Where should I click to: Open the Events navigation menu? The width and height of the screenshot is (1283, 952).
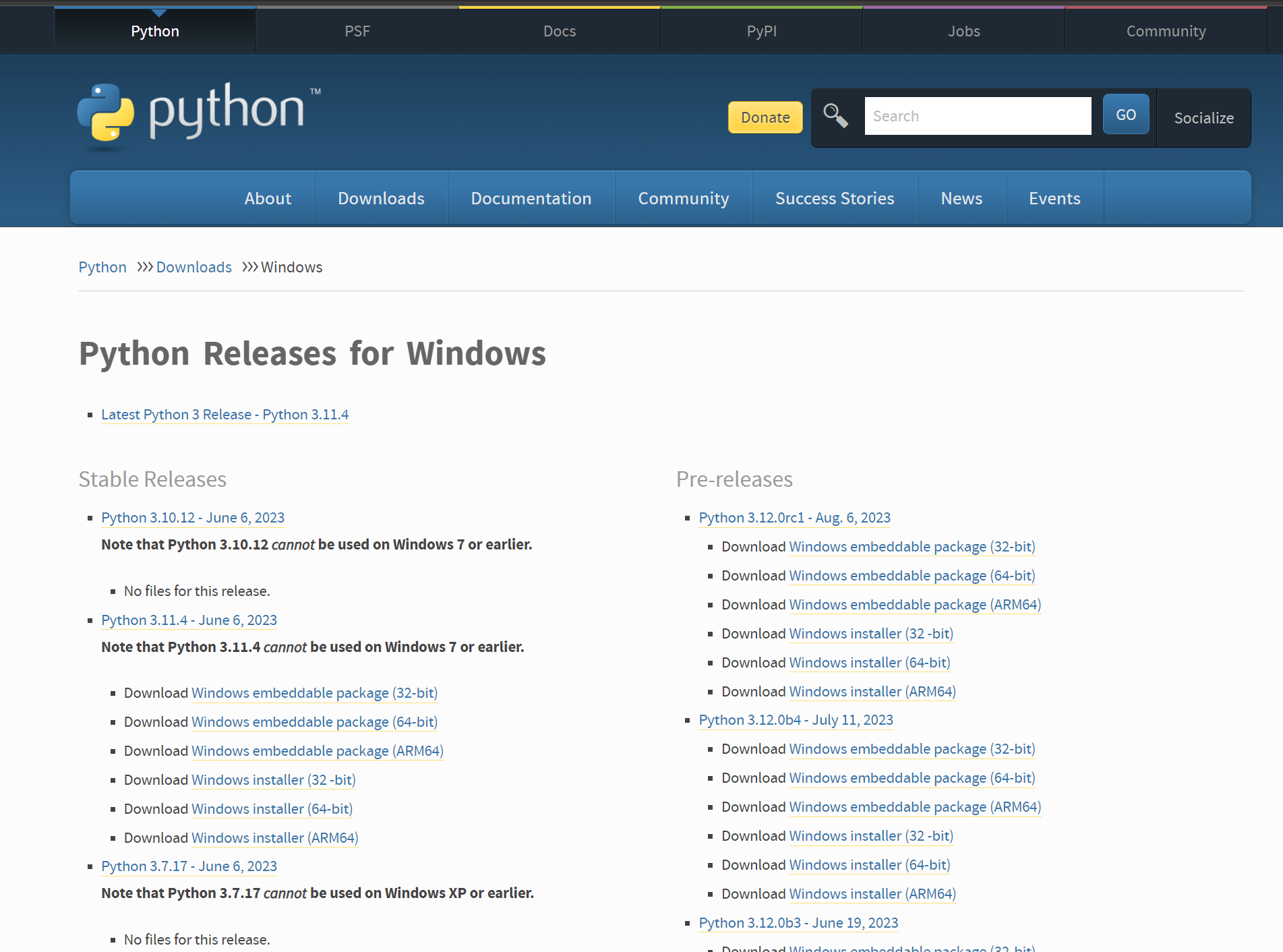(x=1054, y=198)
